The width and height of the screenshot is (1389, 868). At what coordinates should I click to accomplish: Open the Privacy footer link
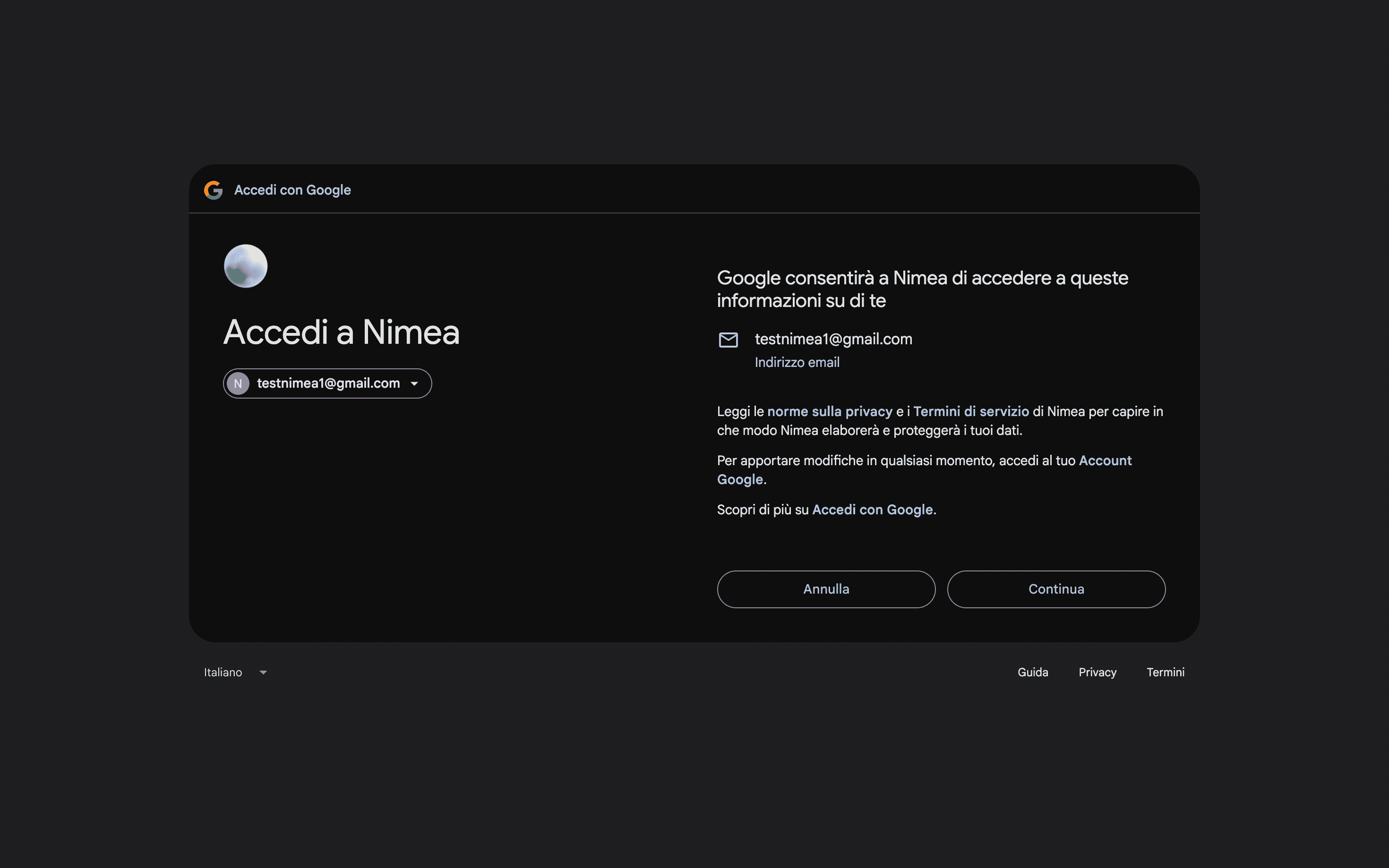[1097, 672]
